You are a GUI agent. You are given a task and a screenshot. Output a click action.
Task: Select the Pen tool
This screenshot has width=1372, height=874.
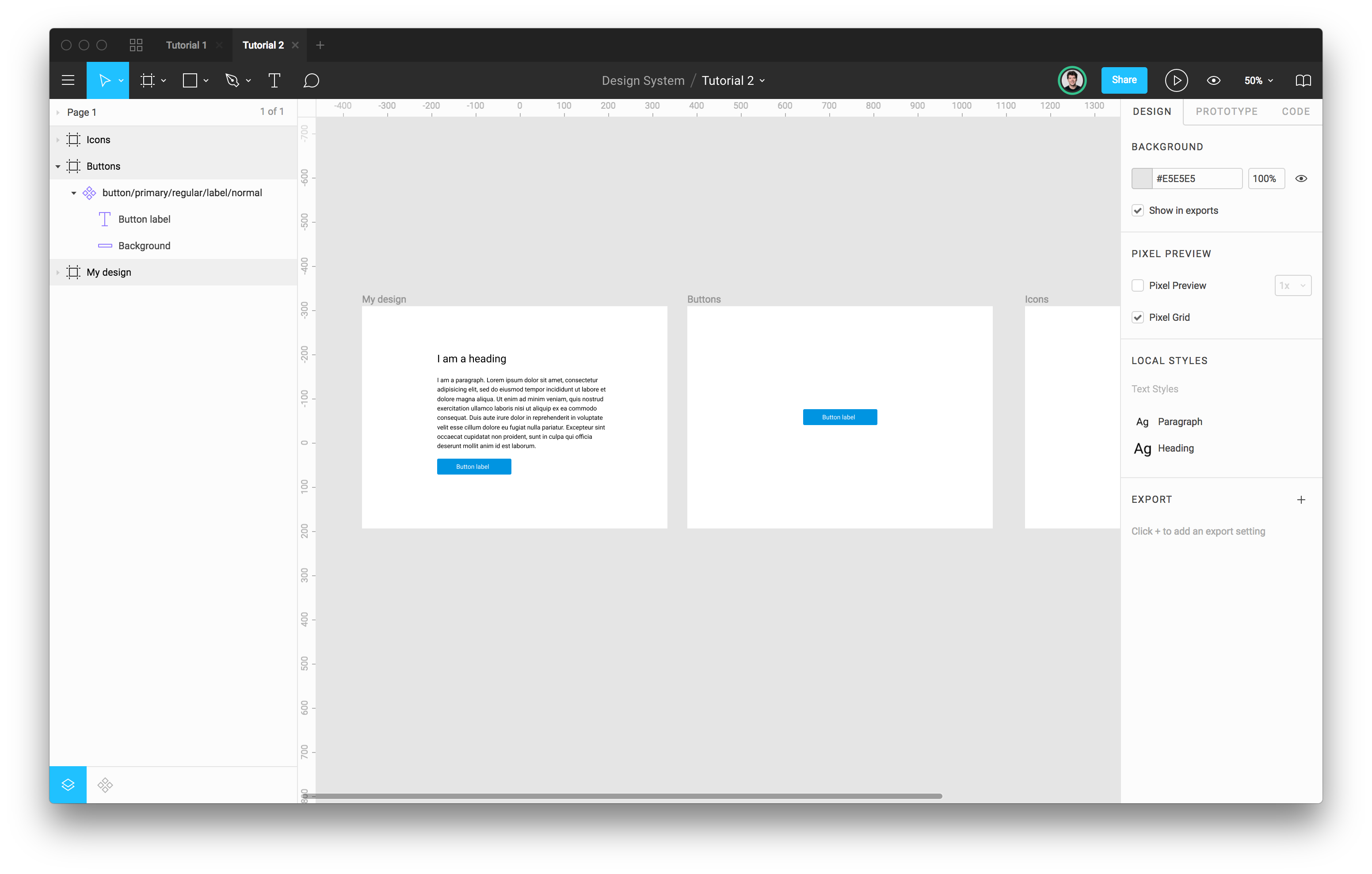click(232, 80)
